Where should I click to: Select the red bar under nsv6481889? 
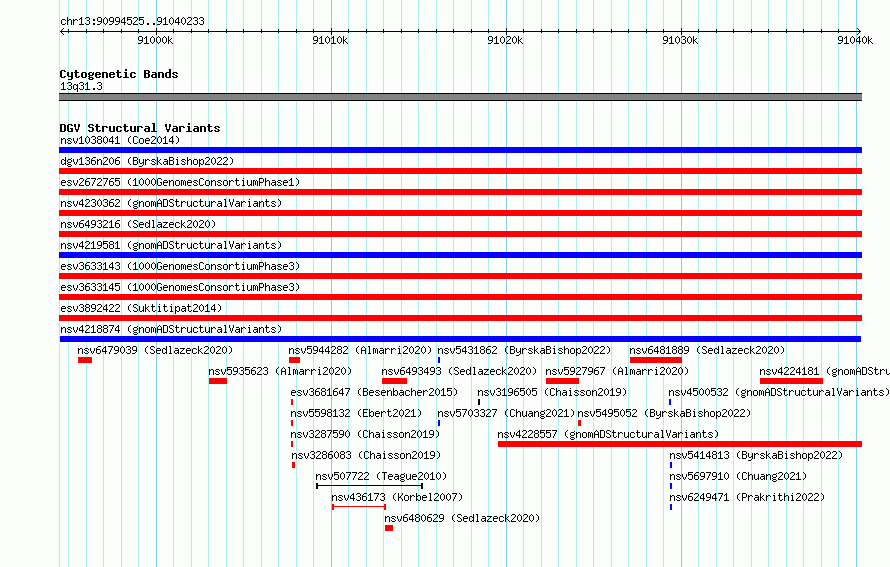(656, 360)
